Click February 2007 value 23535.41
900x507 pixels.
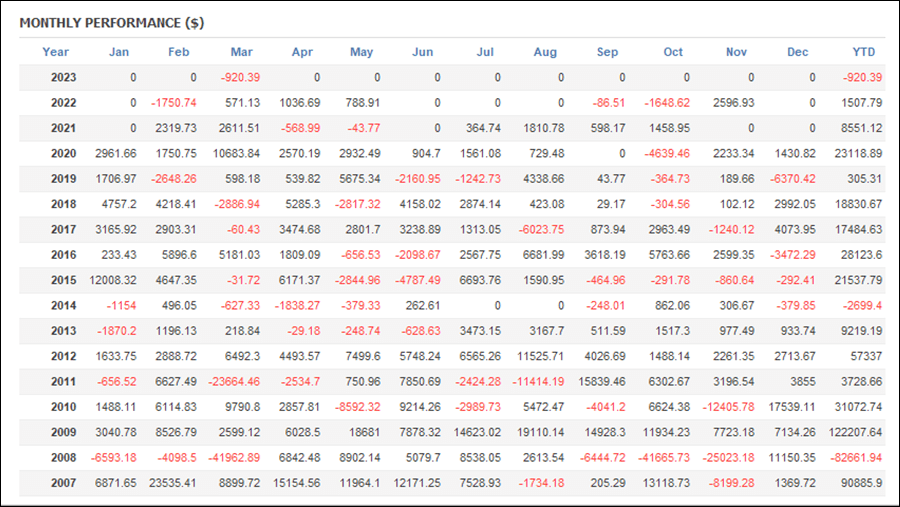(173, 483)
